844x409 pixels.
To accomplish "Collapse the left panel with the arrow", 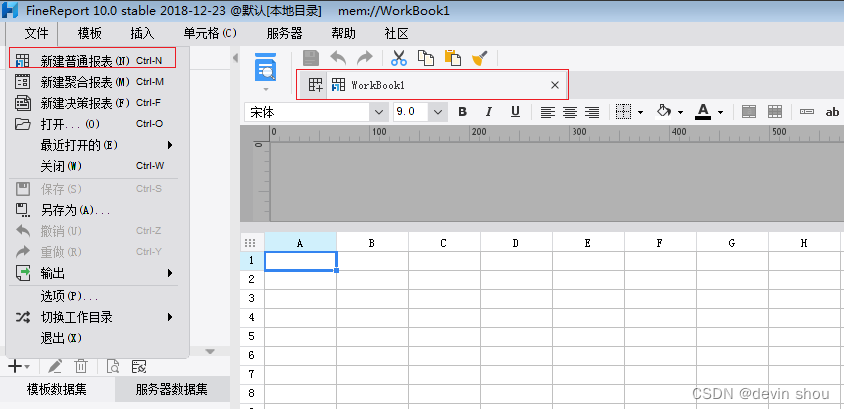I will tap(235, 58).
